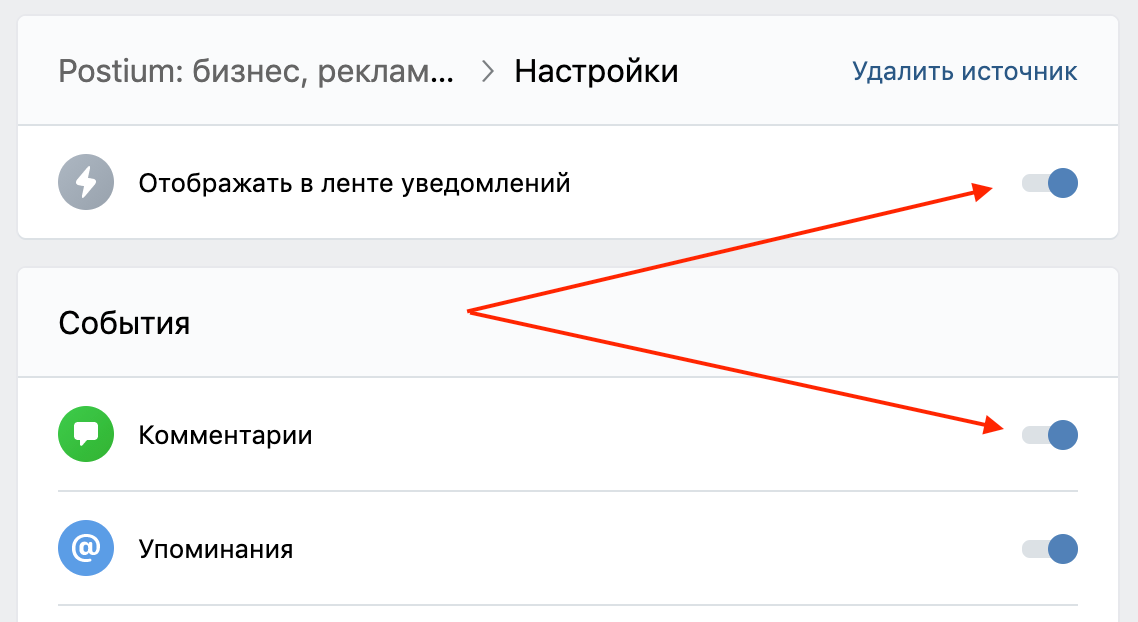
Task: Turn off 'Отображать в ленте уведомлений' switch
Action: point(1049,183)
